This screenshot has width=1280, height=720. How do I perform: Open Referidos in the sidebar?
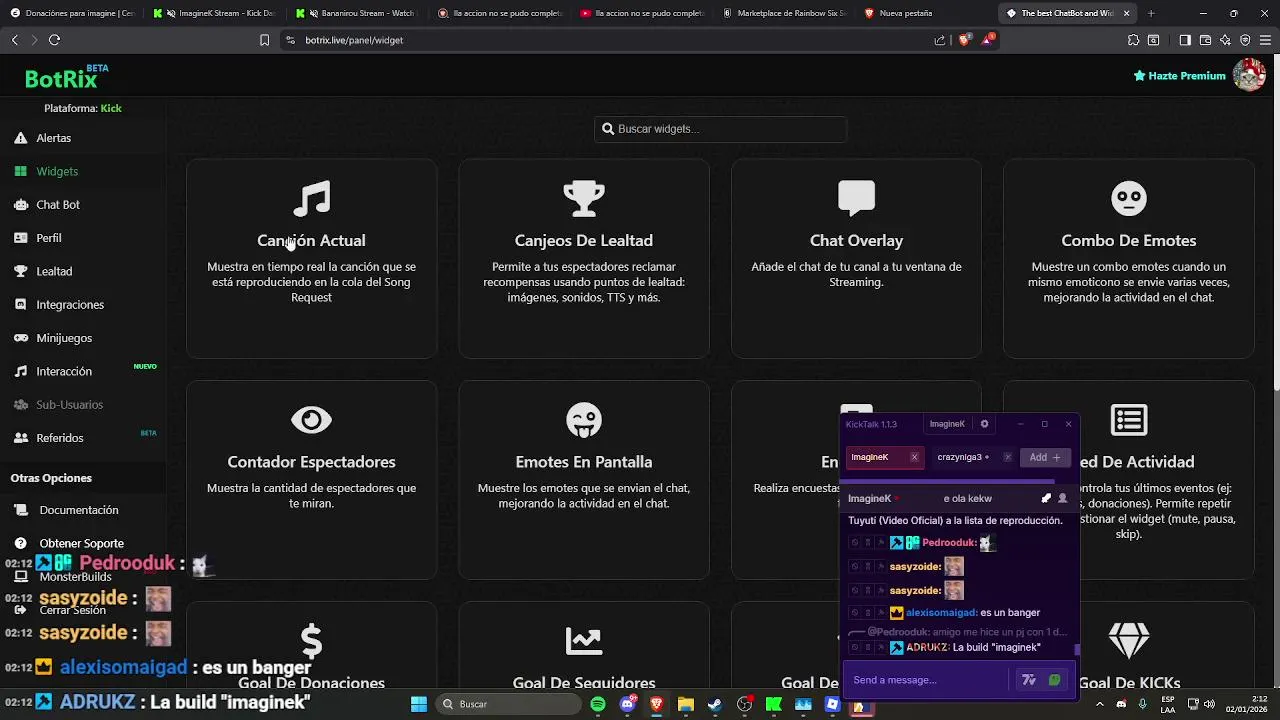click(x=60, y=438)
